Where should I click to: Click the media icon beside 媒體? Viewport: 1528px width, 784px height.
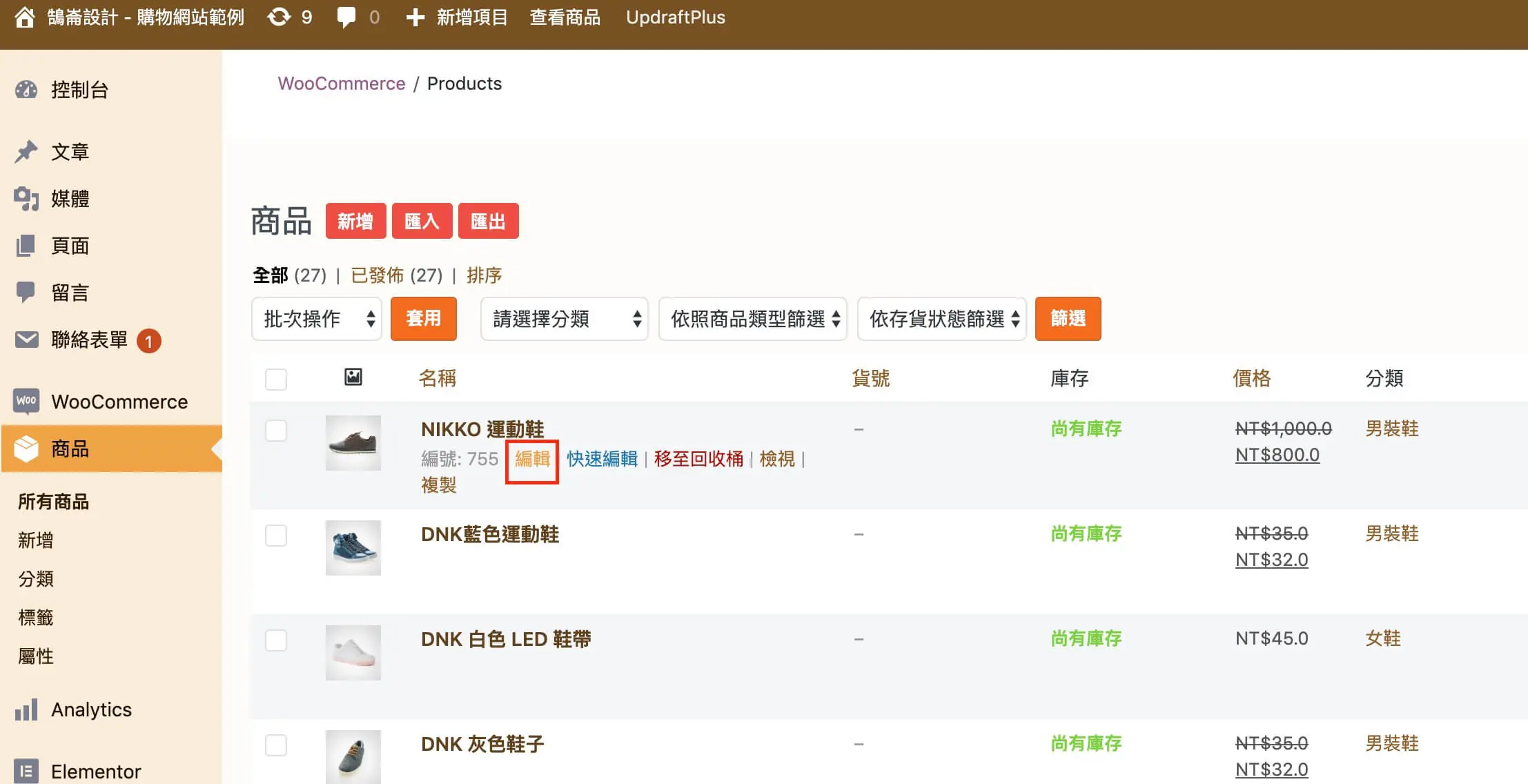26,199
